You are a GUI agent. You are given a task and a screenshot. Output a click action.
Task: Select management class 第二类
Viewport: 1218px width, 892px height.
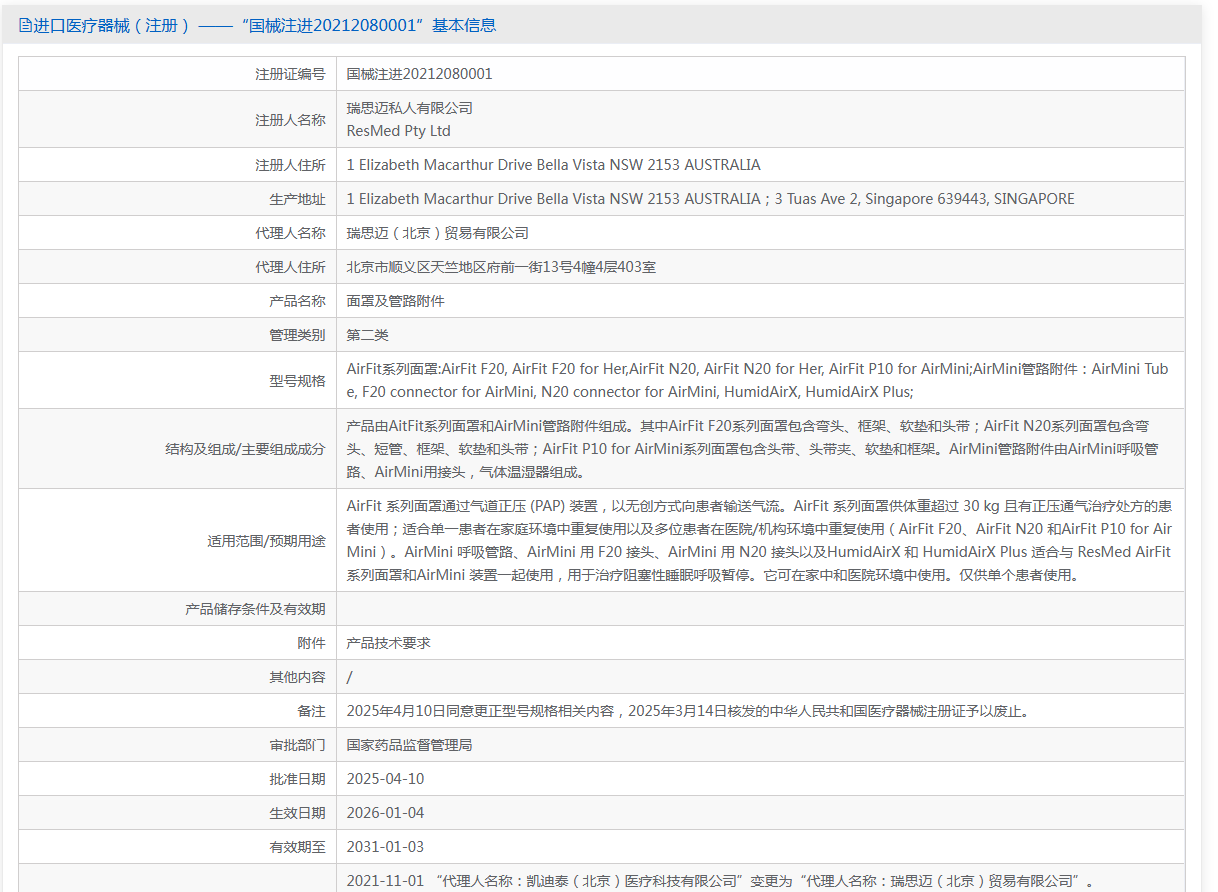(368, 335)
